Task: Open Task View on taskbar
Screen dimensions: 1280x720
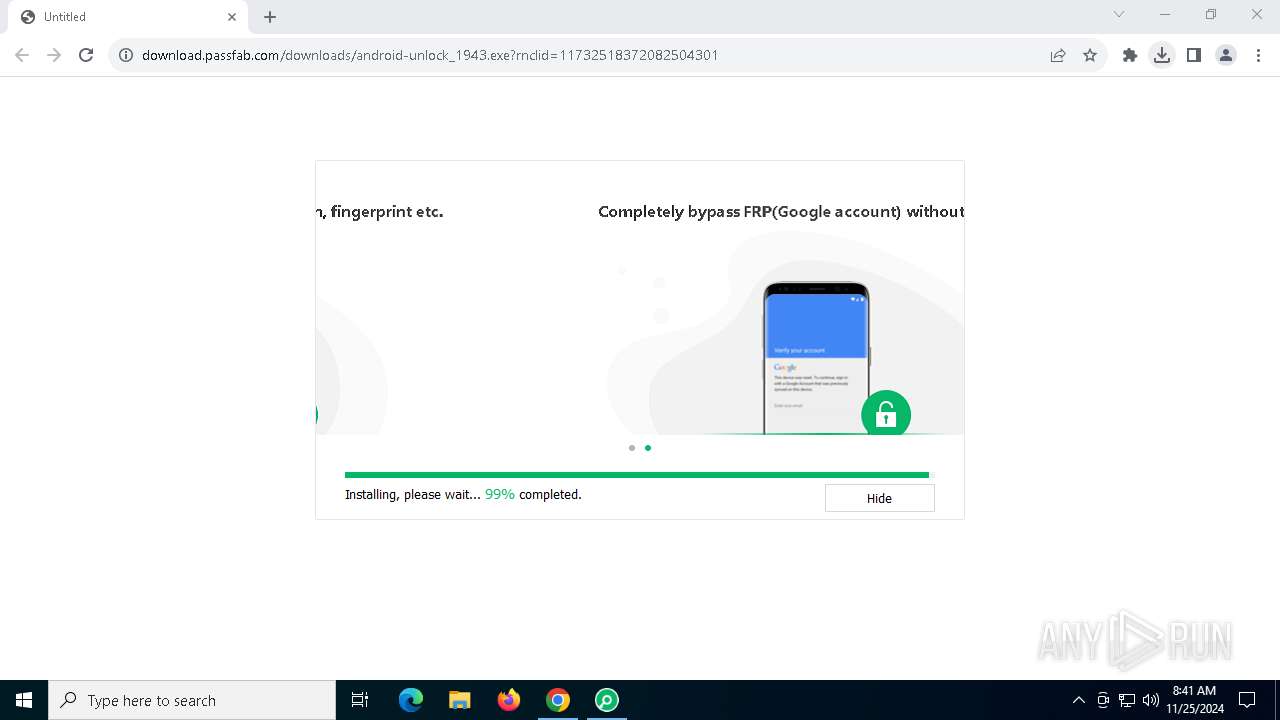Action: pyautogui.click(x=360, y=700)
